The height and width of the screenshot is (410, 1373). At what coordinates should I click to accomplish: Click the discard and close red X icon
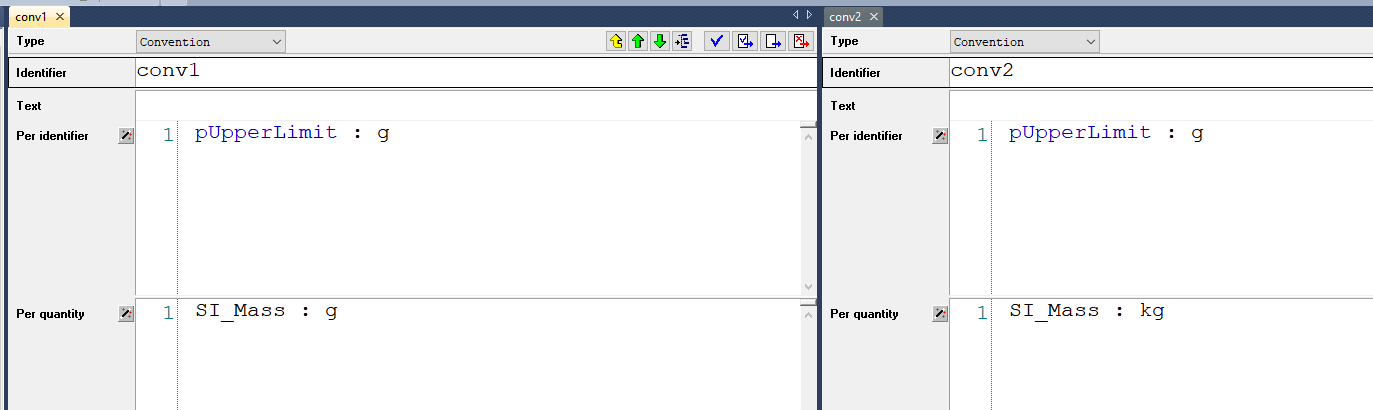(801, 41)
